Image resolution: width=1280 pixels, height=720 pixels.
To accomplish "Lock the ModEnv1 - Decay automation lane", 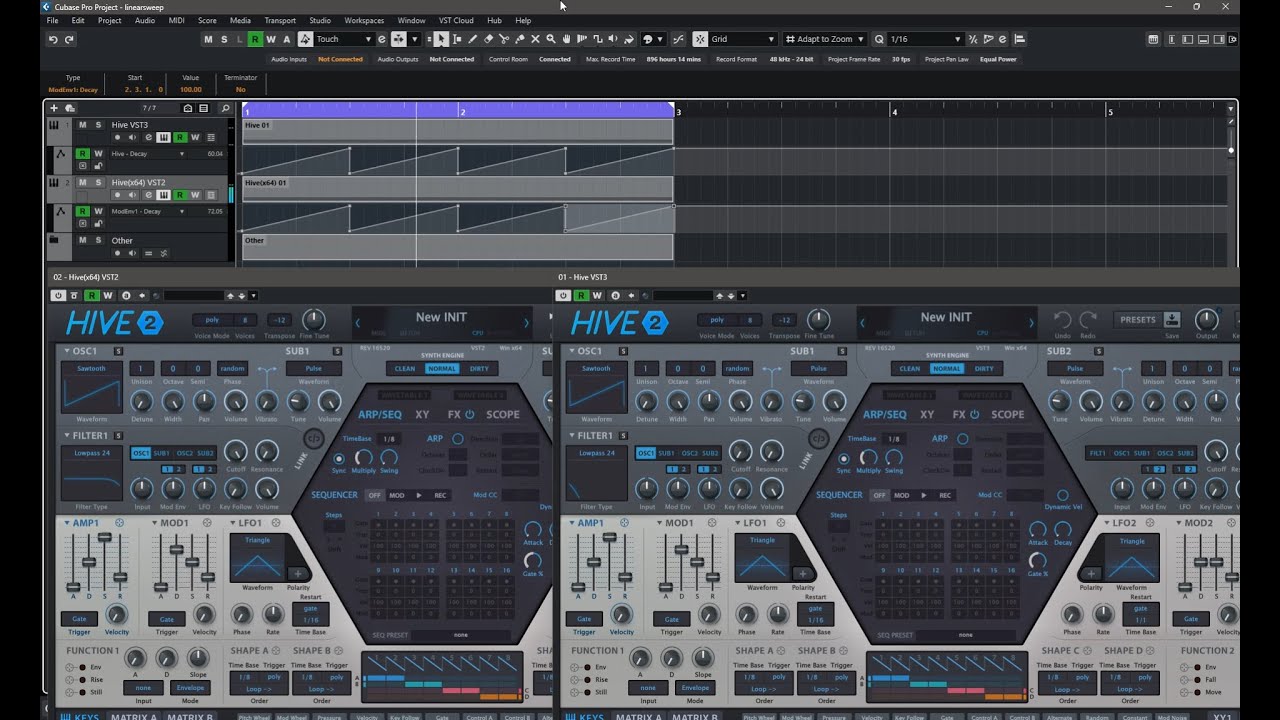I will coord(98,223).
